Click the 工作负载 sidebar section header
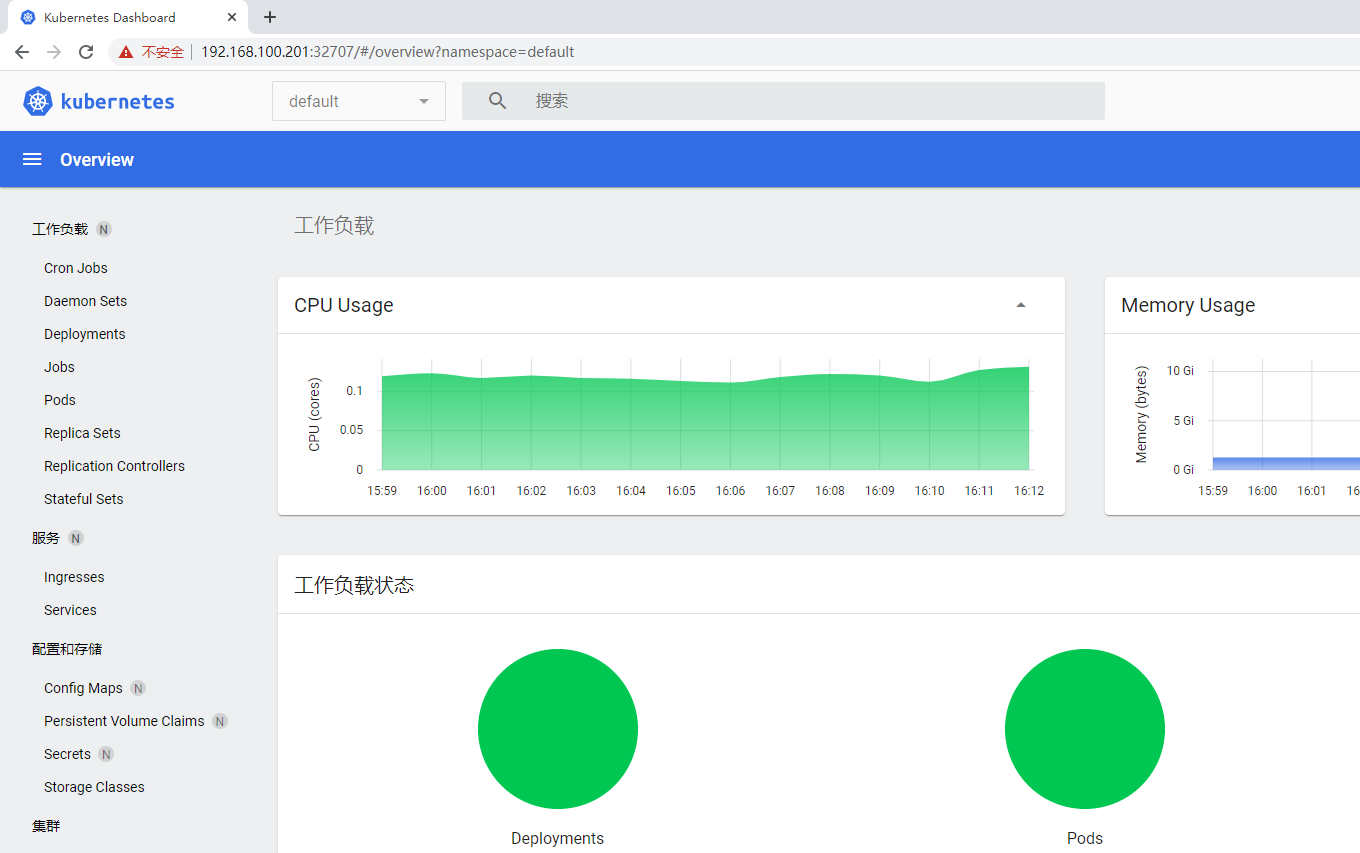The image size is (1360, 853). (x=60, y=229)
